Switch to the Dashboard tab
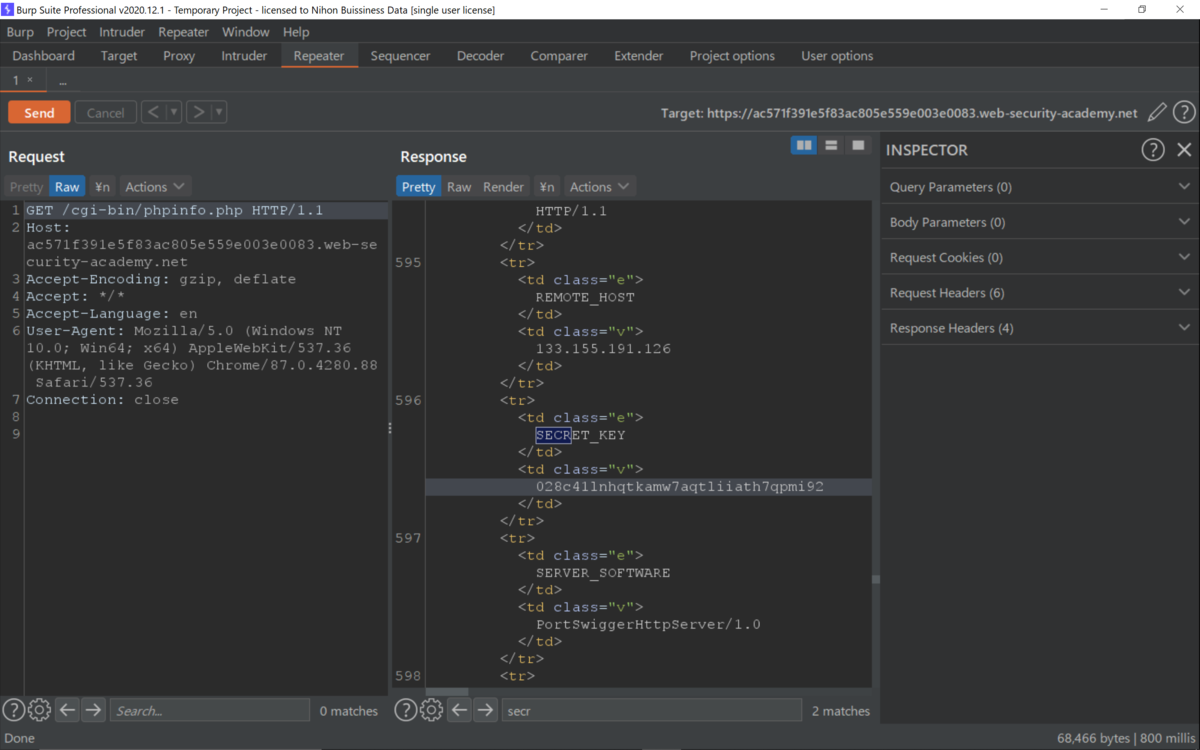Image resolution: width=1200 pixels, height=750 pixels. click(44, 56)
